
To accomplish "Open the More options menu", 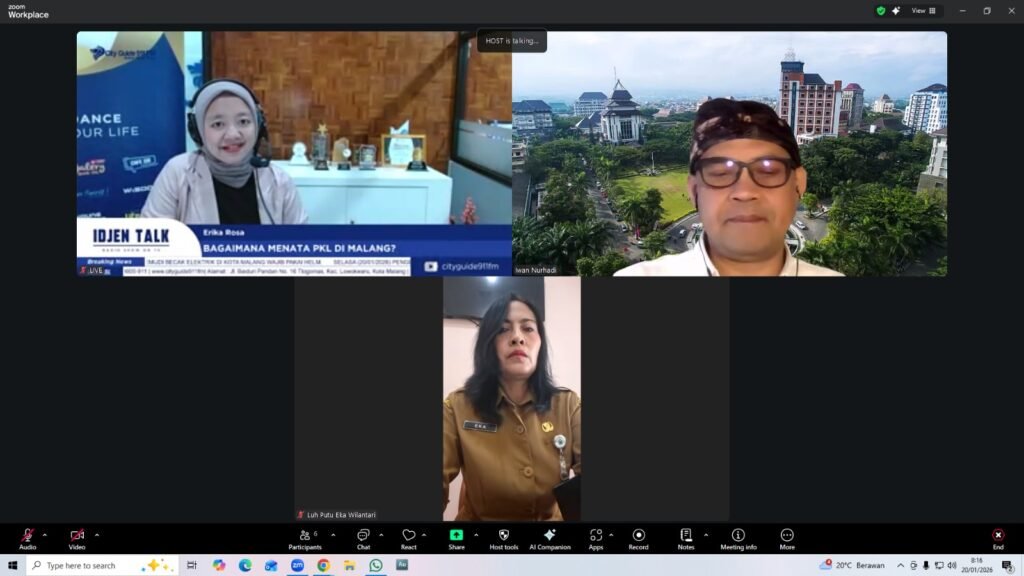I will point(787,536).
